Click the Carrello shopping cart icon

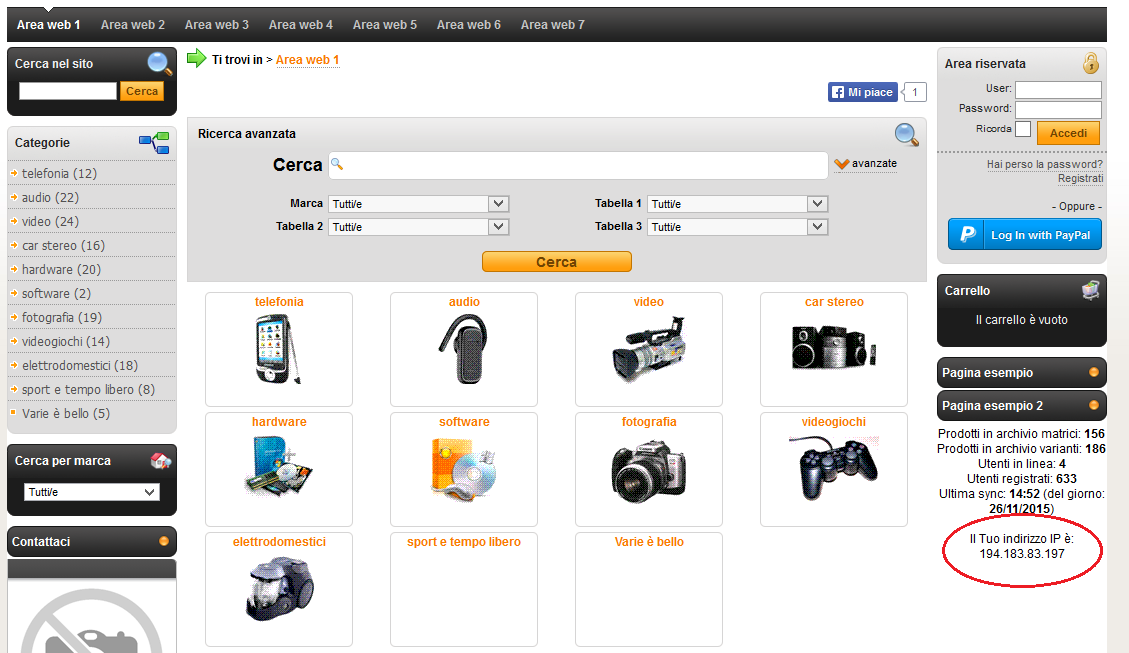(x=1091, y=290)
